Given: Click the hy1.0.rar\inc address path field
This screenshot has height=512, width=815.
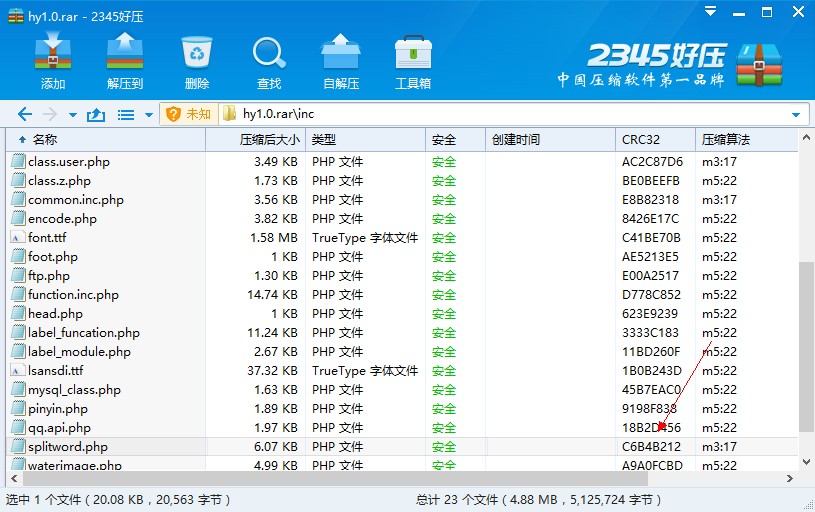Looking at the screenshot, I should [x=504, y=114].
